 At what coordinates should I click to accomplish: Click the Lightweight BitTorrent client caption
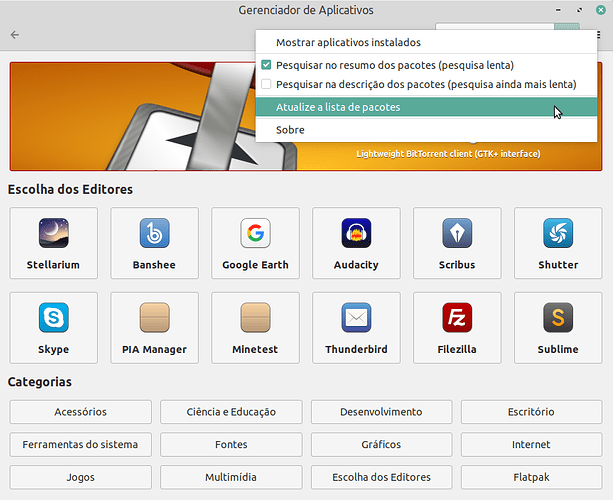448,154
